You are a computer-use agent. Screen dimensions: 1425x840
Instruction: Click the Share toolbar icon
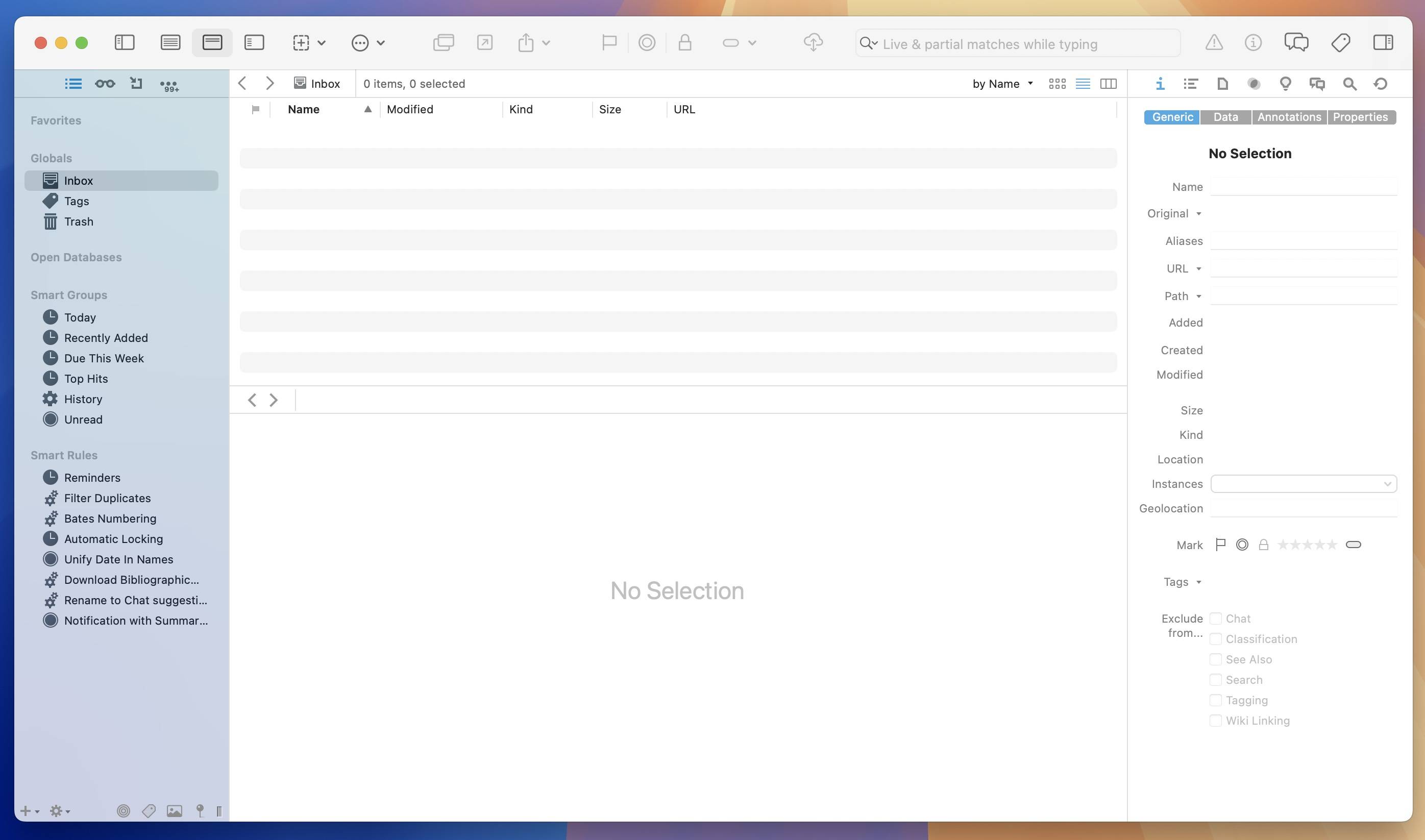(x=526, y=42)
